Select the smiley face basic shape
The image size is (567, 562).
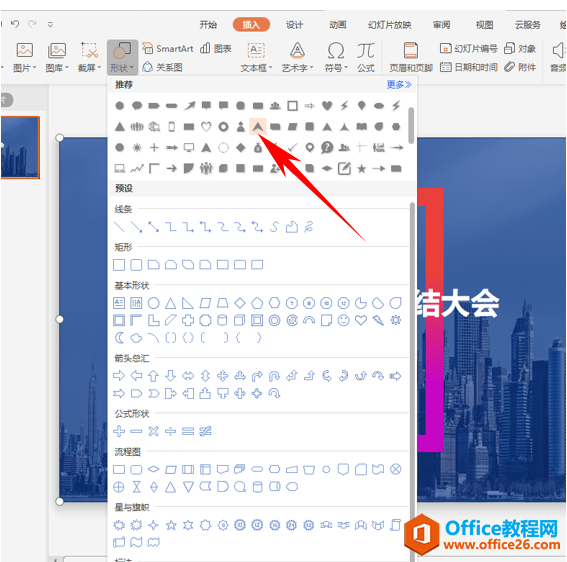(x=344, y=320)
